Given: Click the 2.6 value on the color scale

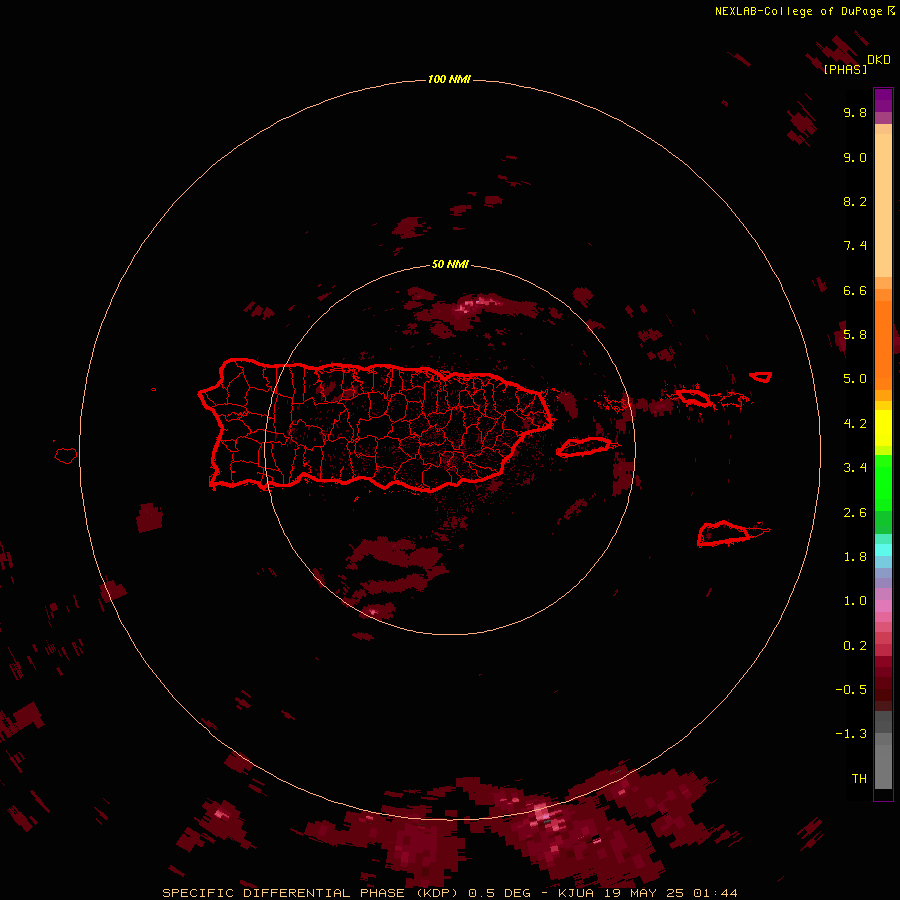Looking at the screenshot, I should coord(855,513).
